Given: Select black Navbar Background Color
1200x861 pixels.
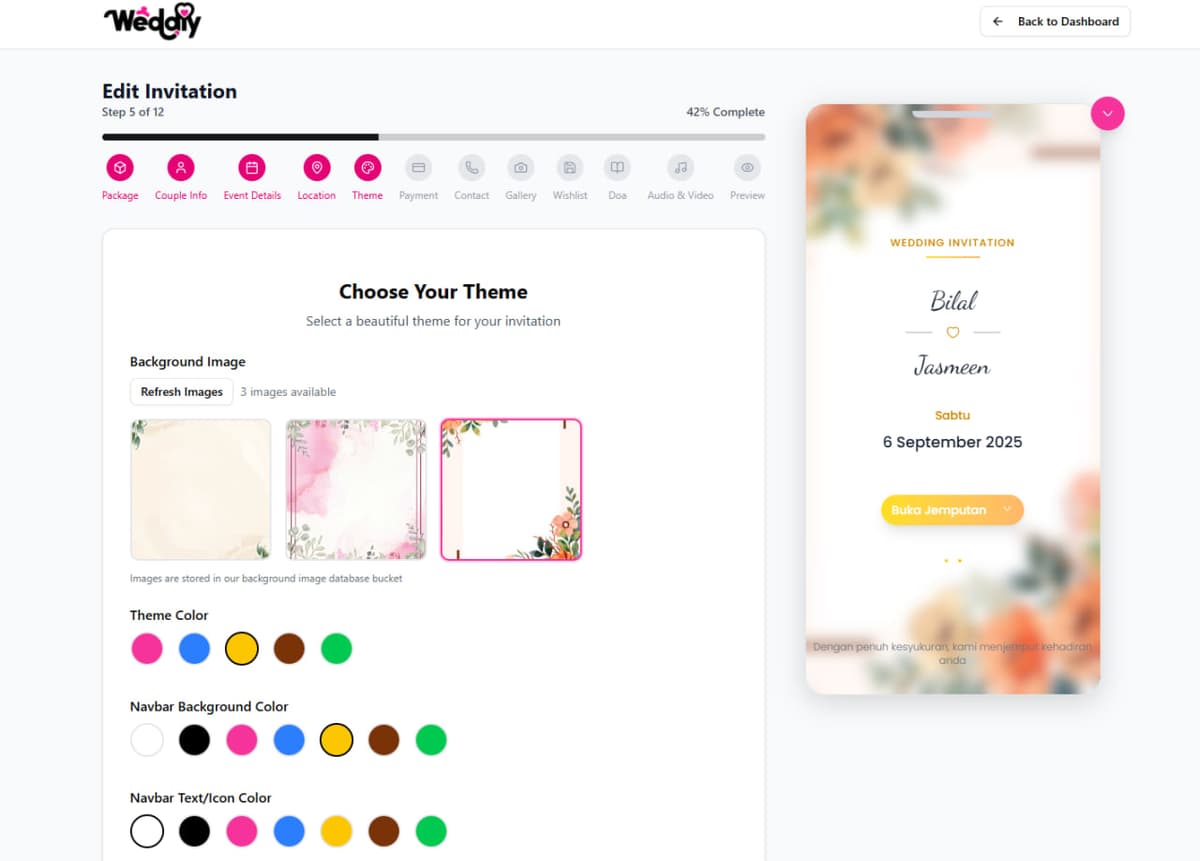Looking at the screenshot, I should point(194,740).
